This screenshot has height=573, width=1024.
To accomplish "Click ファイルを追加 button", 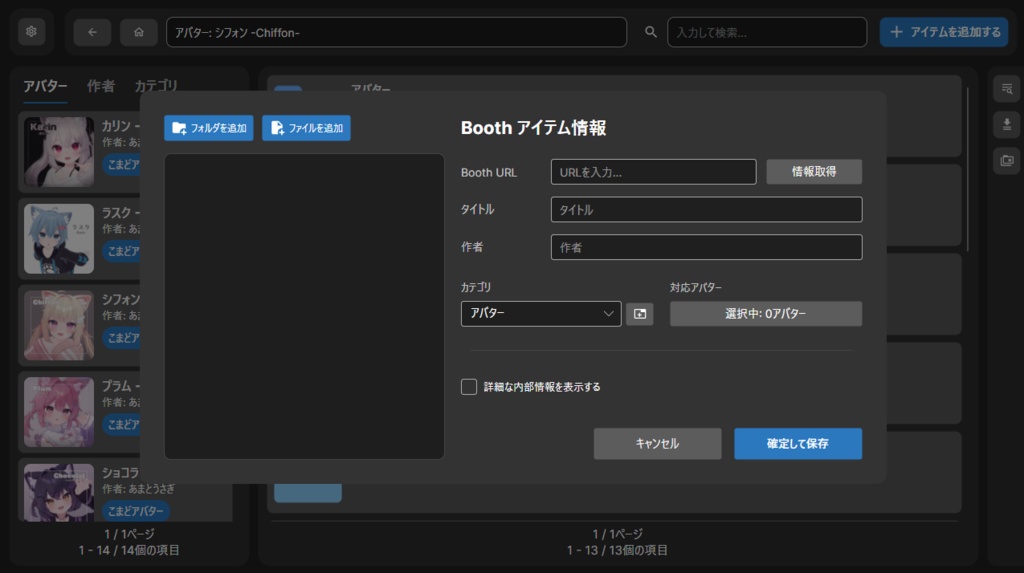I will point(306,128).
